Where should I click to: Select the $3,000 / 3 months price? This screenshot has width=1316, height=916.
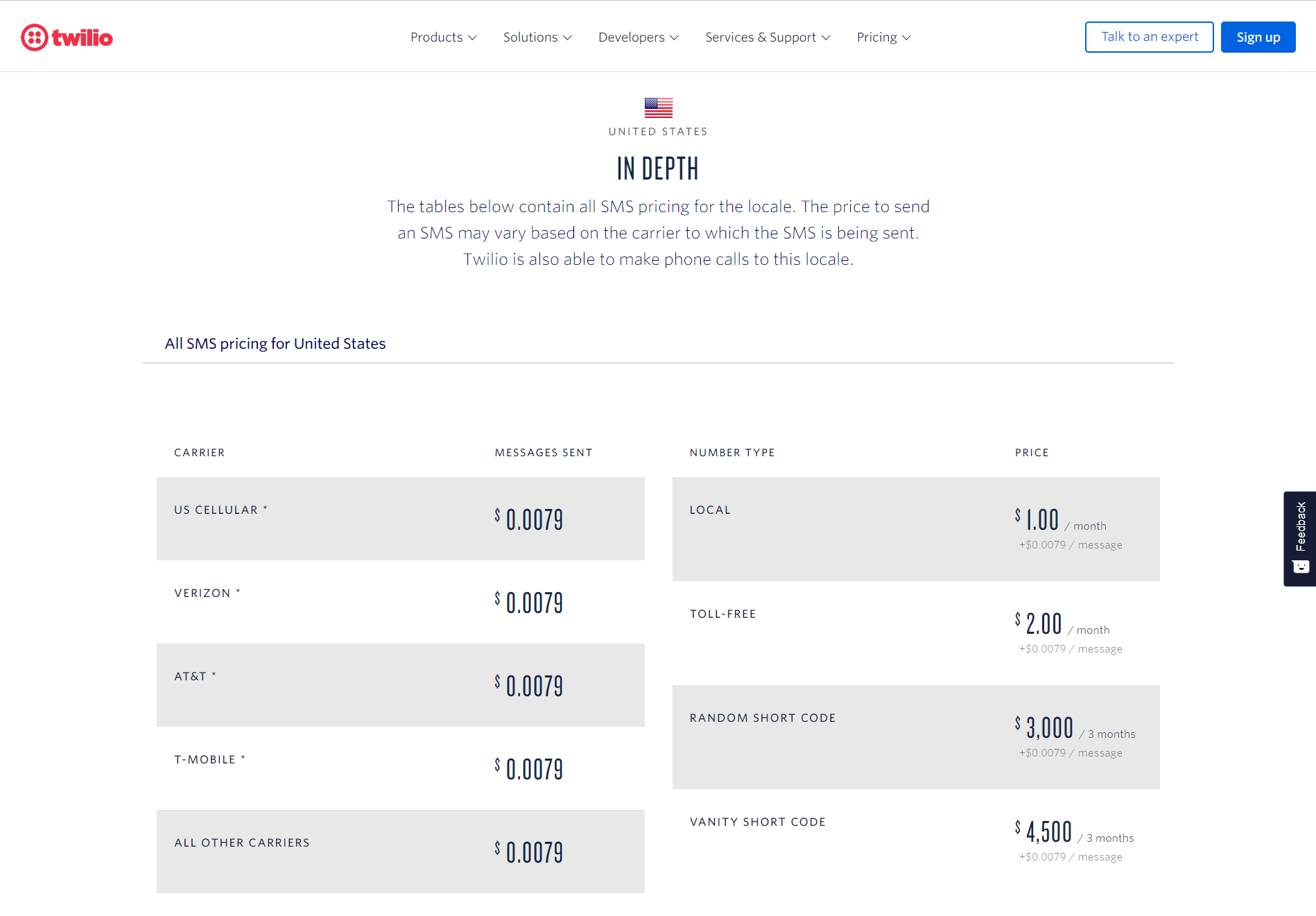1075,728
